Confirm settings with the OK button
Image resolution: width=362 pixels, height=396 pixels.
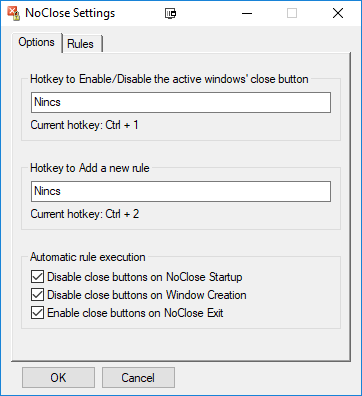pyautogui.click(x=58, y=378)
